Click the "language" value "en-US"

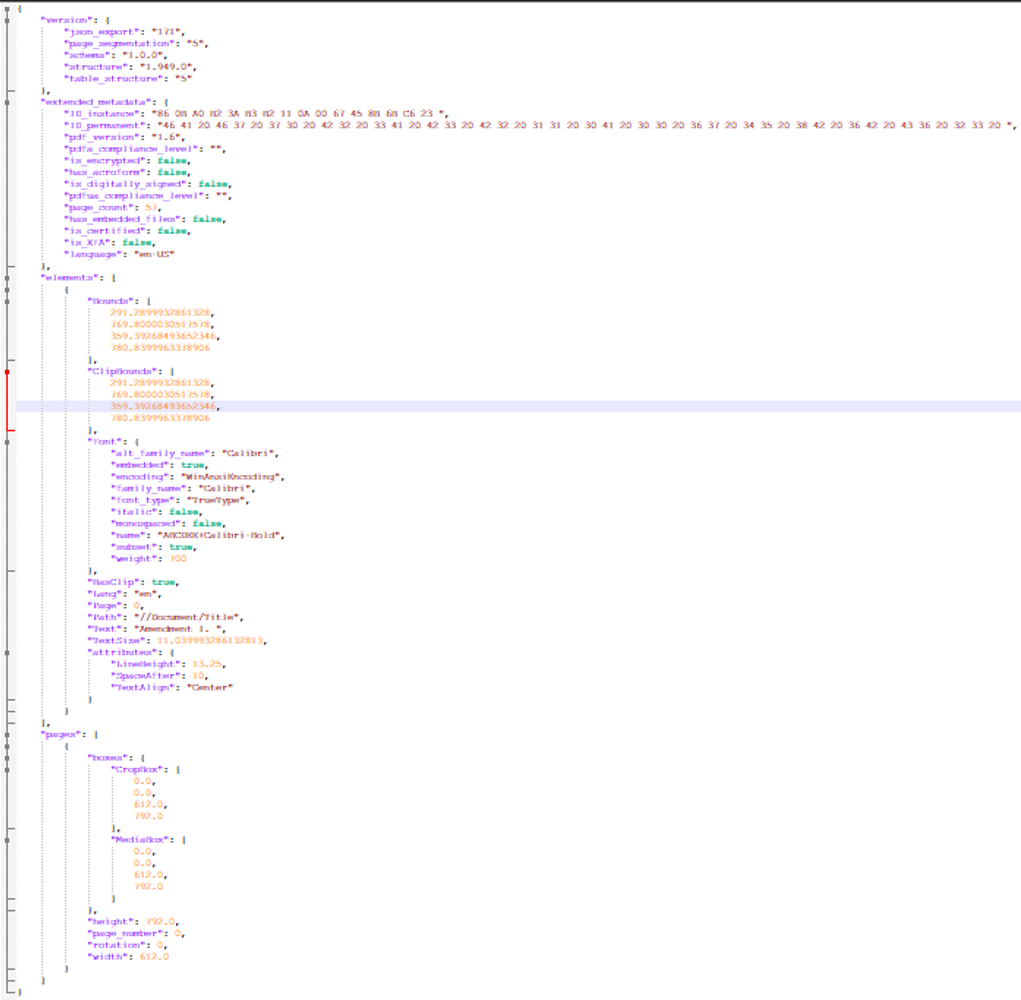click(154, 255)
